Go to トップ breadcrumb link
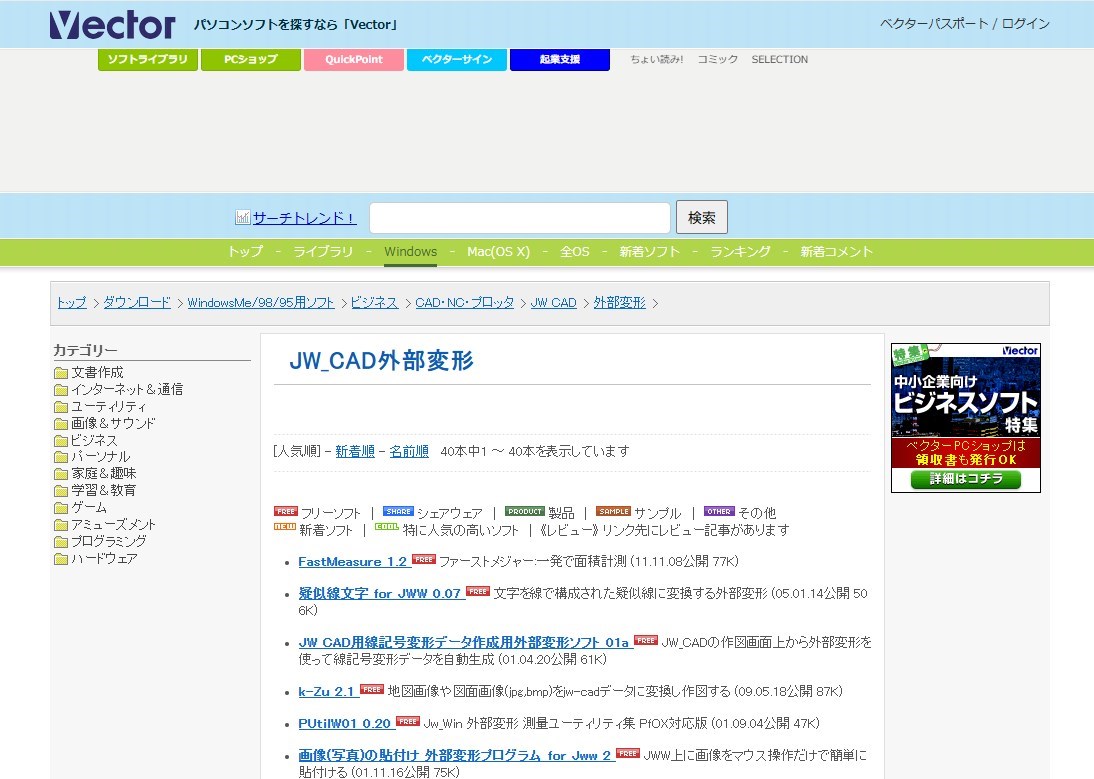The width and height of the screenshot is (1094, 779). pyautogui.click(x=72, y=303)
